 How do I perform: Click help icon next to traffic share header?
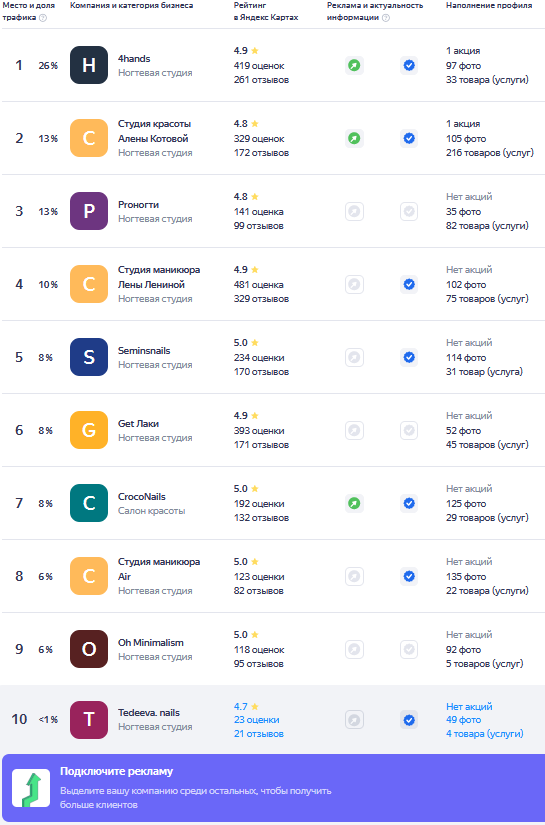tap(43, 17)
